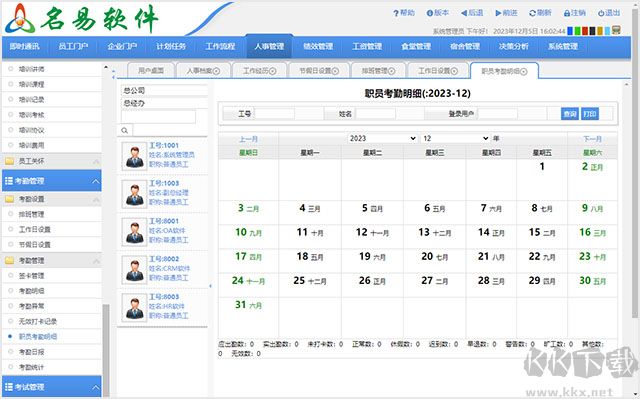Click the avatar of employee 工号:8002
The height and width of the screenshot is (399, 640).
[134, 269]
